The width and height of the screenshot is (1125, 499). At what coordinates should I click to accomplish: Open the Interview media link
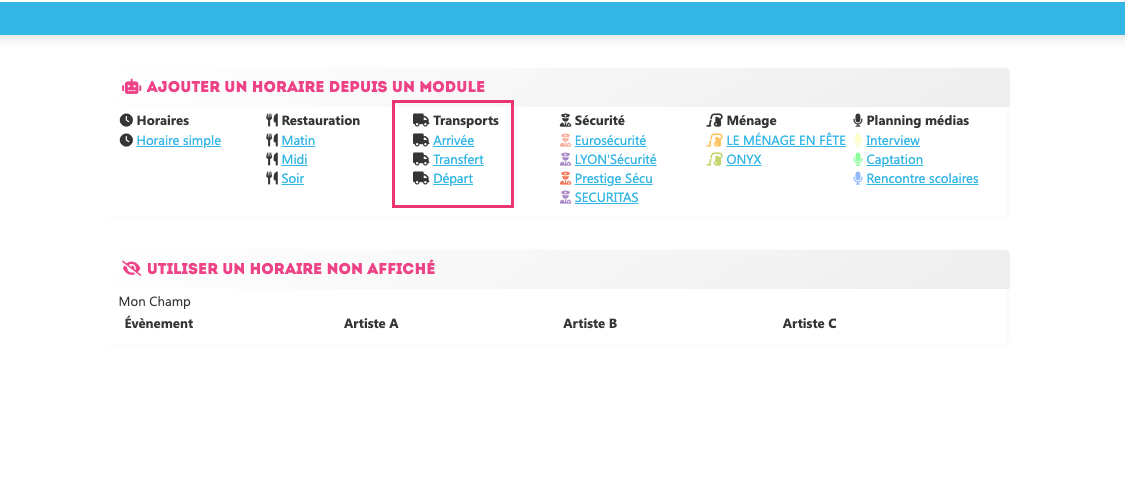click(893, 141)
